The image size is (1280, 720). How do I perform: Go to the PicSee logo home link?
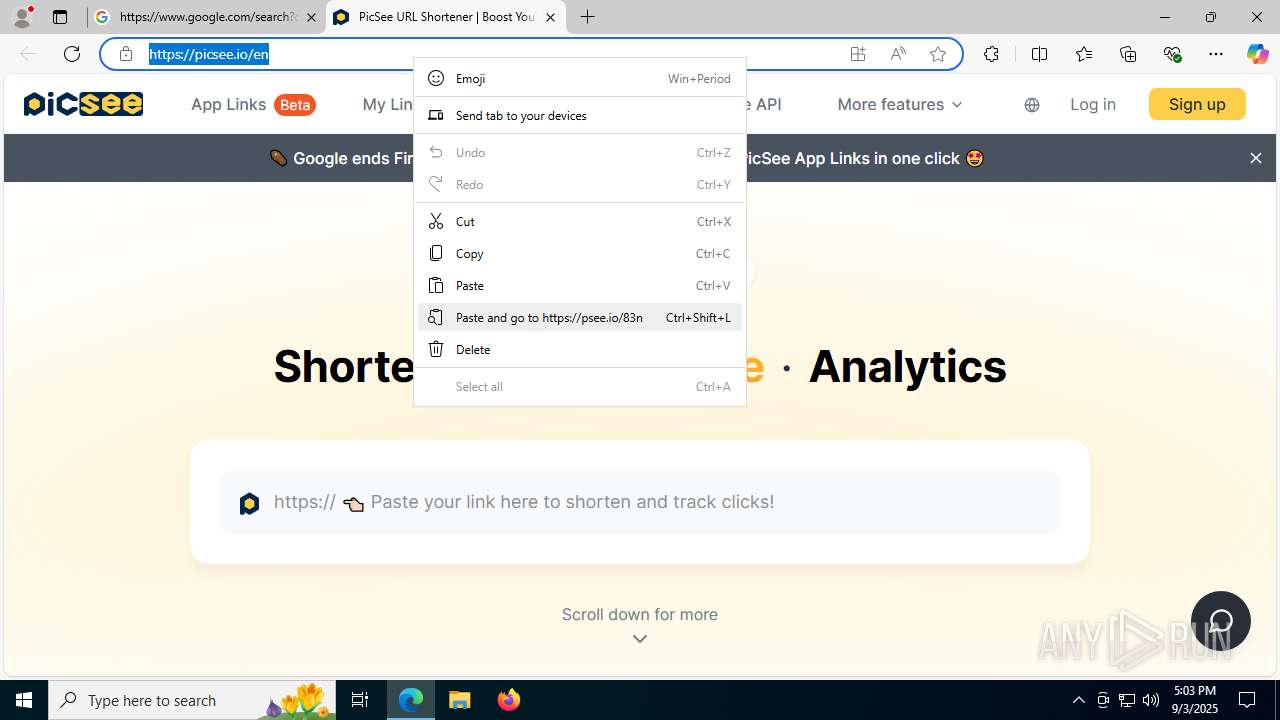tap(83, 104)
